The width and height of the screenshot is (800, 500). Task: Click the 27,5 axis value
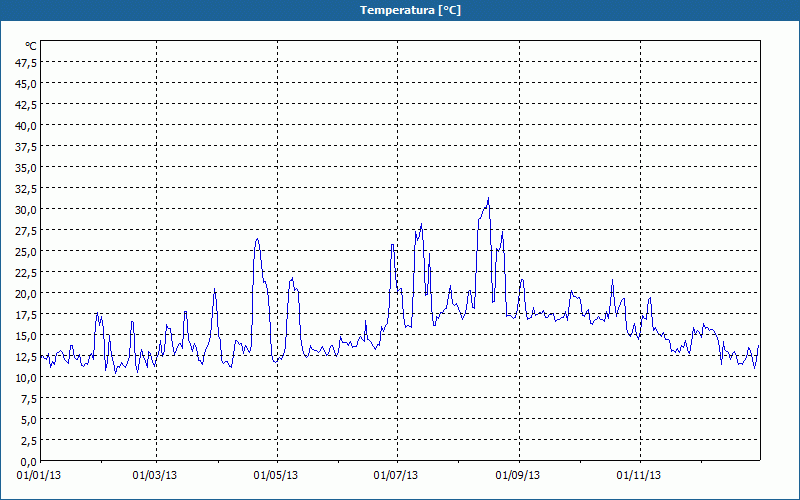pyautogui.click(x=27, y=231)
